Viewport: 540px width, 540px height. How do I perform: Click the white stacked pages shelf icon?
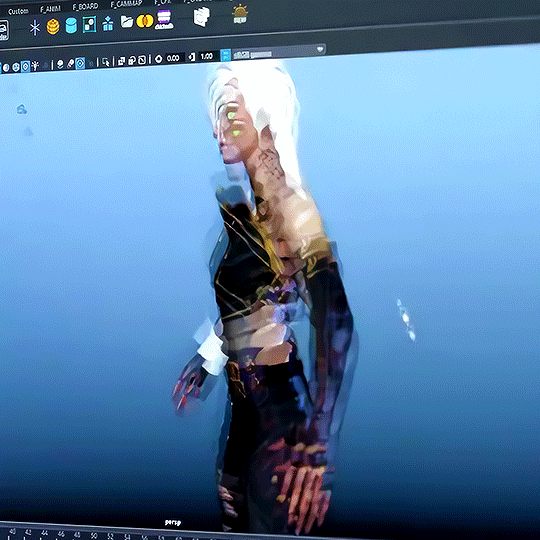[x=201, y=17]
